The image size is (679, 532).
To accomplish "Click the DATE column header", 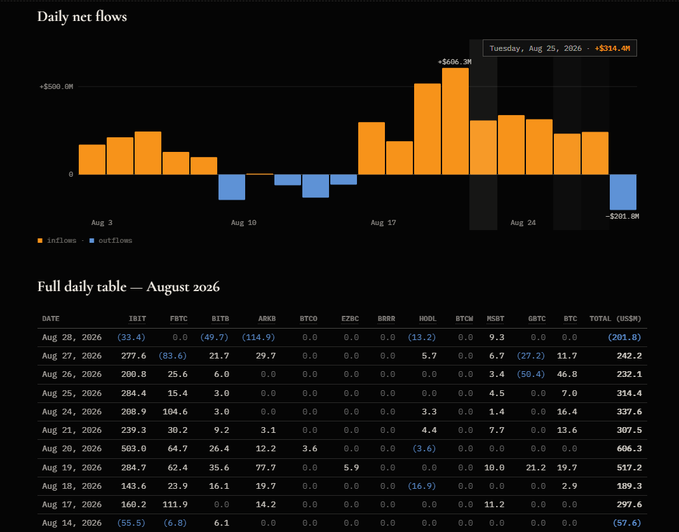I will click(x=51, y=319).
